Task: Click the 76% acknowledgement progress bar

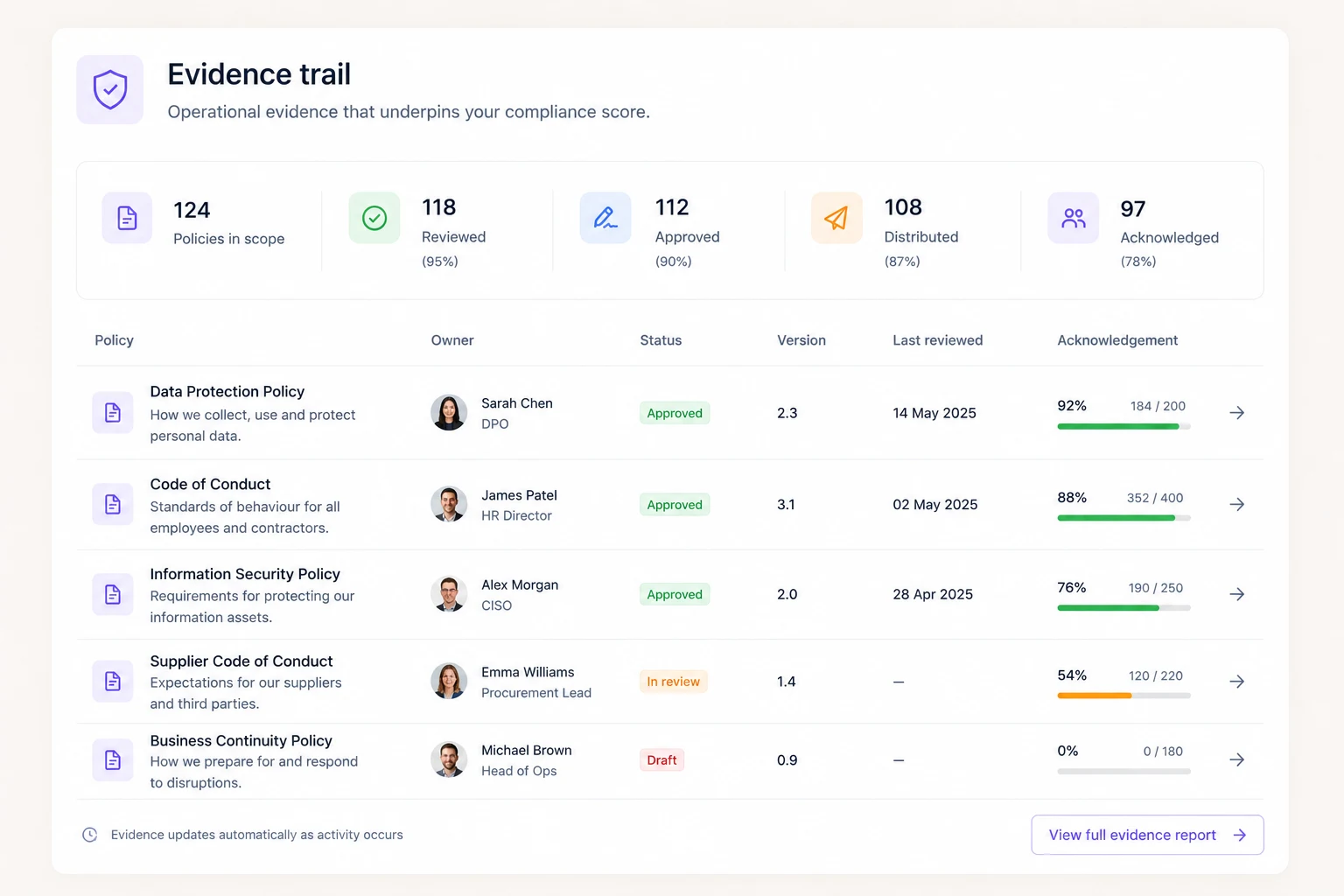Action: click(x=1123, y=607)
